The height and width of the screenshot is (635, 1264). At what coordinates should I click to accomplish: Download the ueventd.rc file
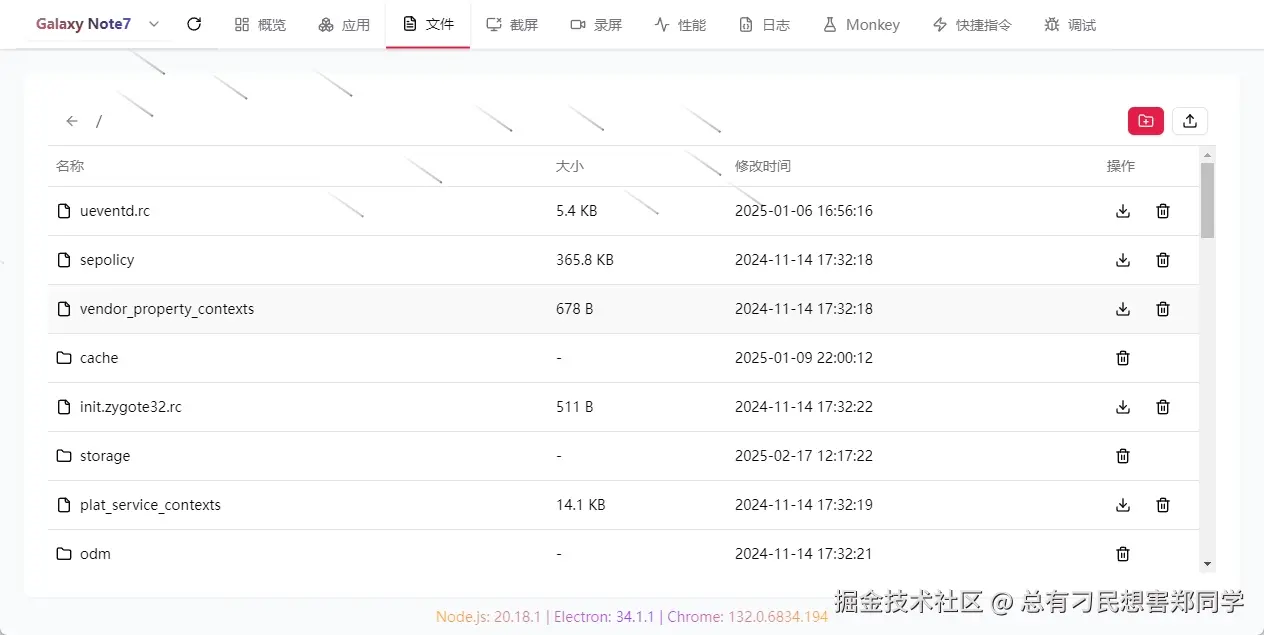tap(1122, 211)
